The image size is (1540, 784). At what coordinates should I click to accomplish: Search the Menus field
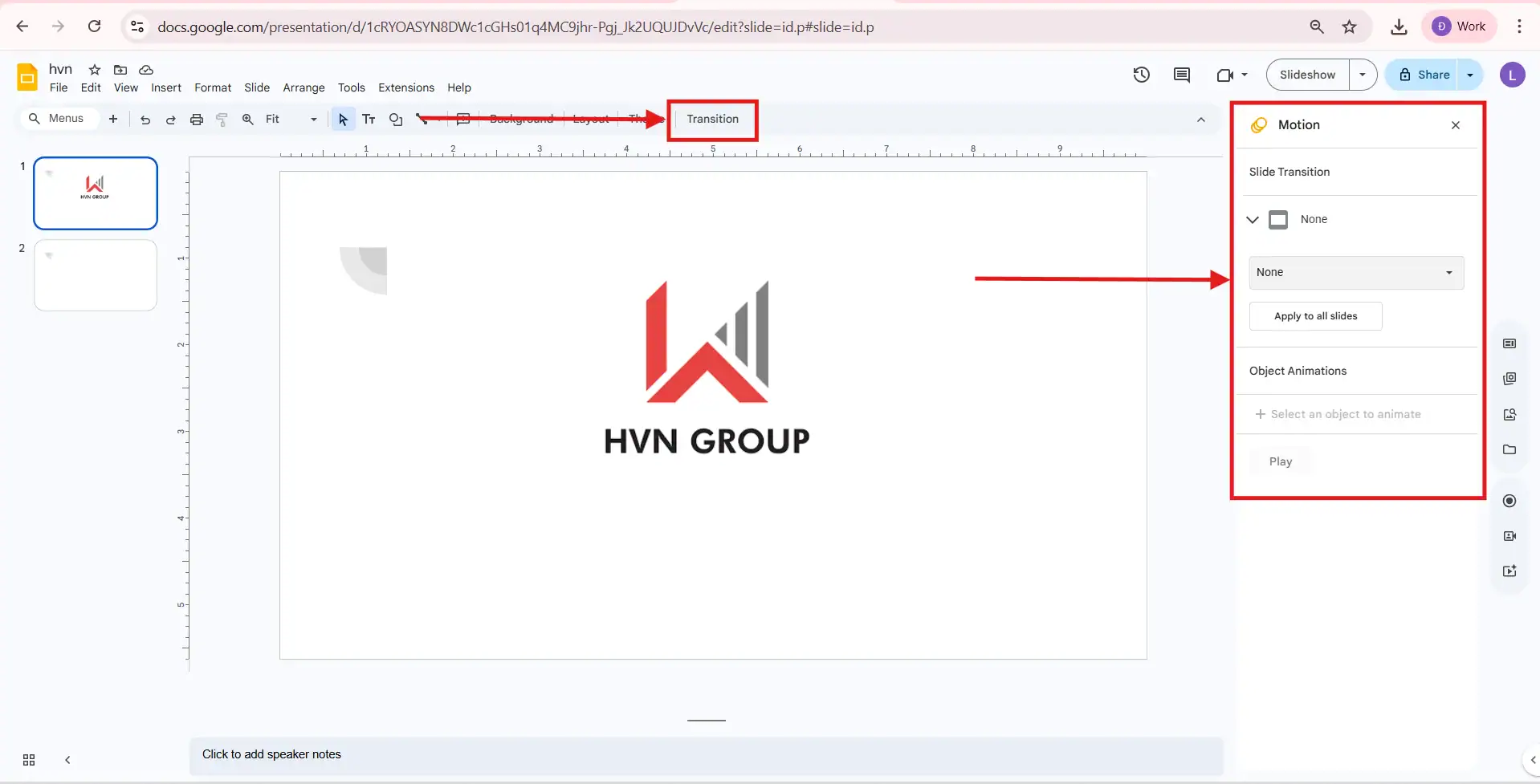(59, 119)
